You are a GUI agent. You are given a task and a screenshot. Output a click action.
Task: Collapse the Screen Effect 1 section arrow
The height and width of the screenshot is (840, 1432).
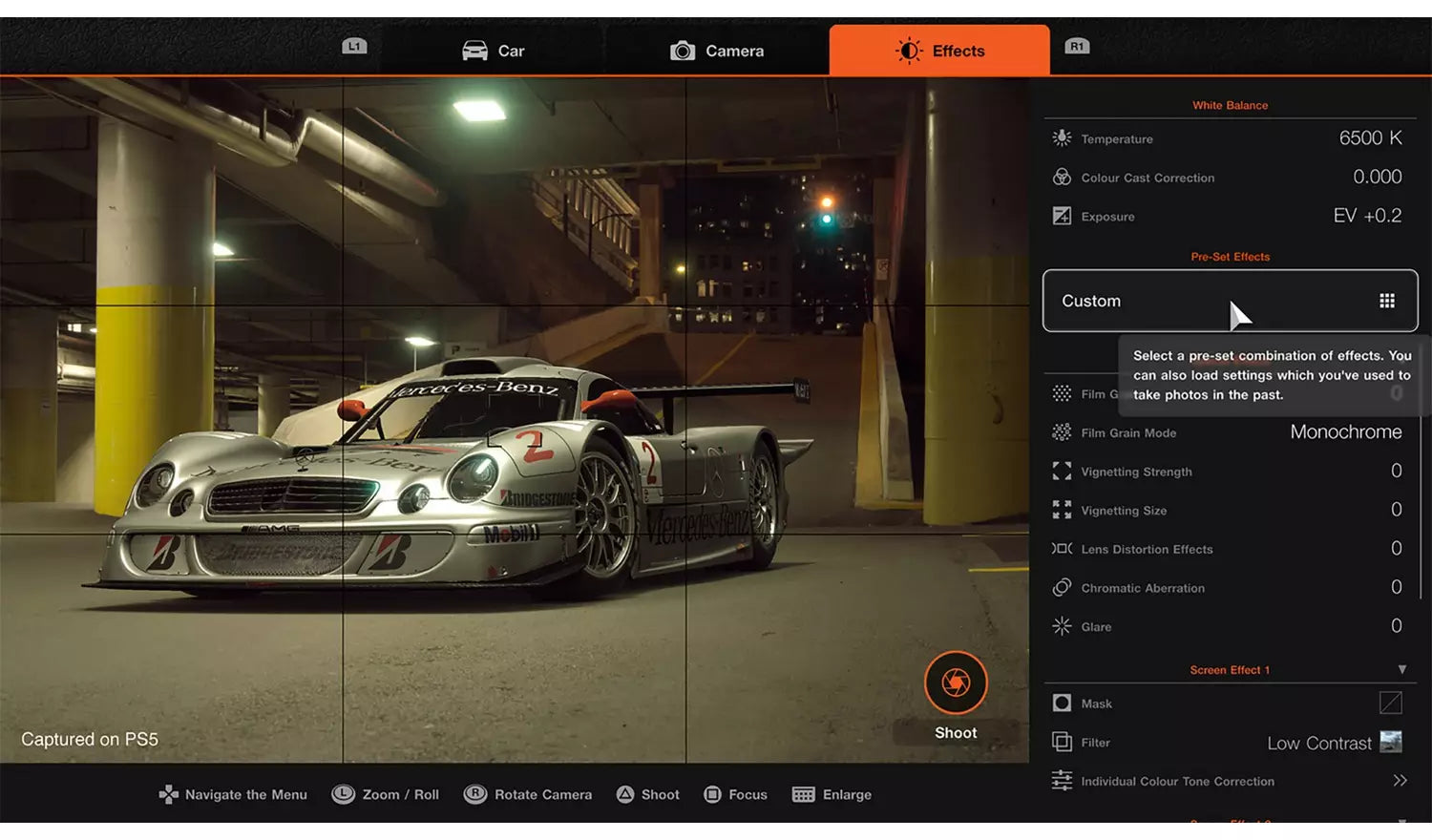pyautogui.click(x=1402, y=670)
